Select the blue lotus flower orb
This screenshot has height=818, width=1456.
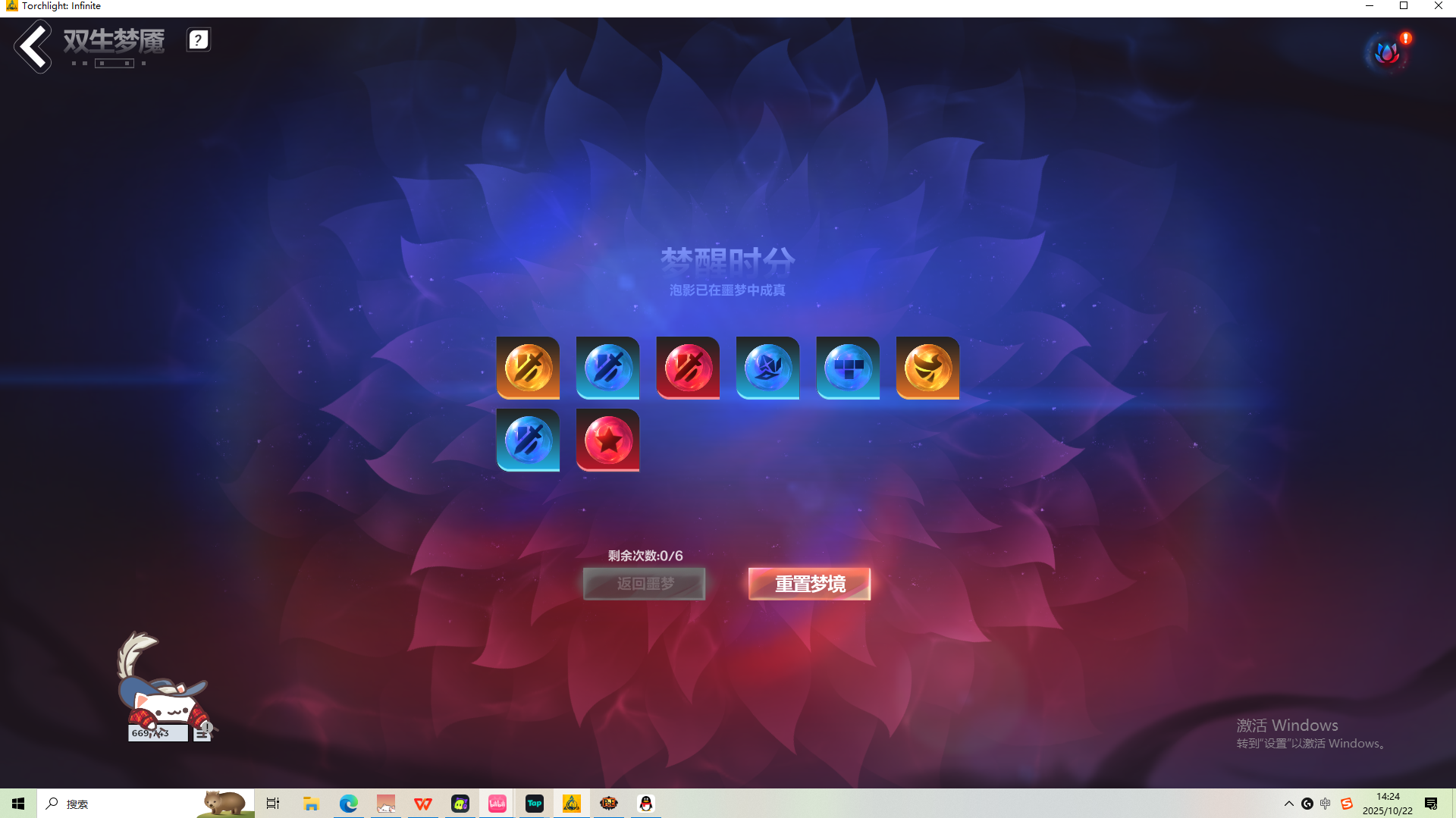coord(767,368)
